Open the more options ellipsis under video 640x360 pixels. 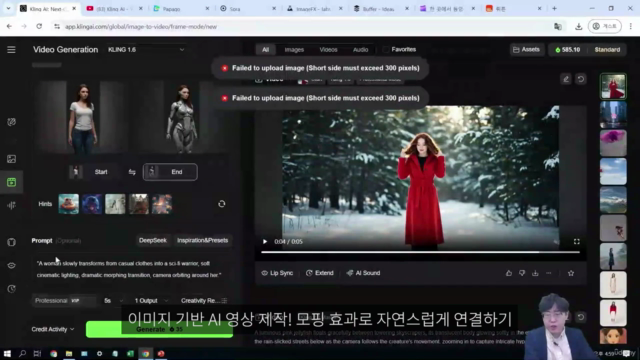click(x=549, y=273)
